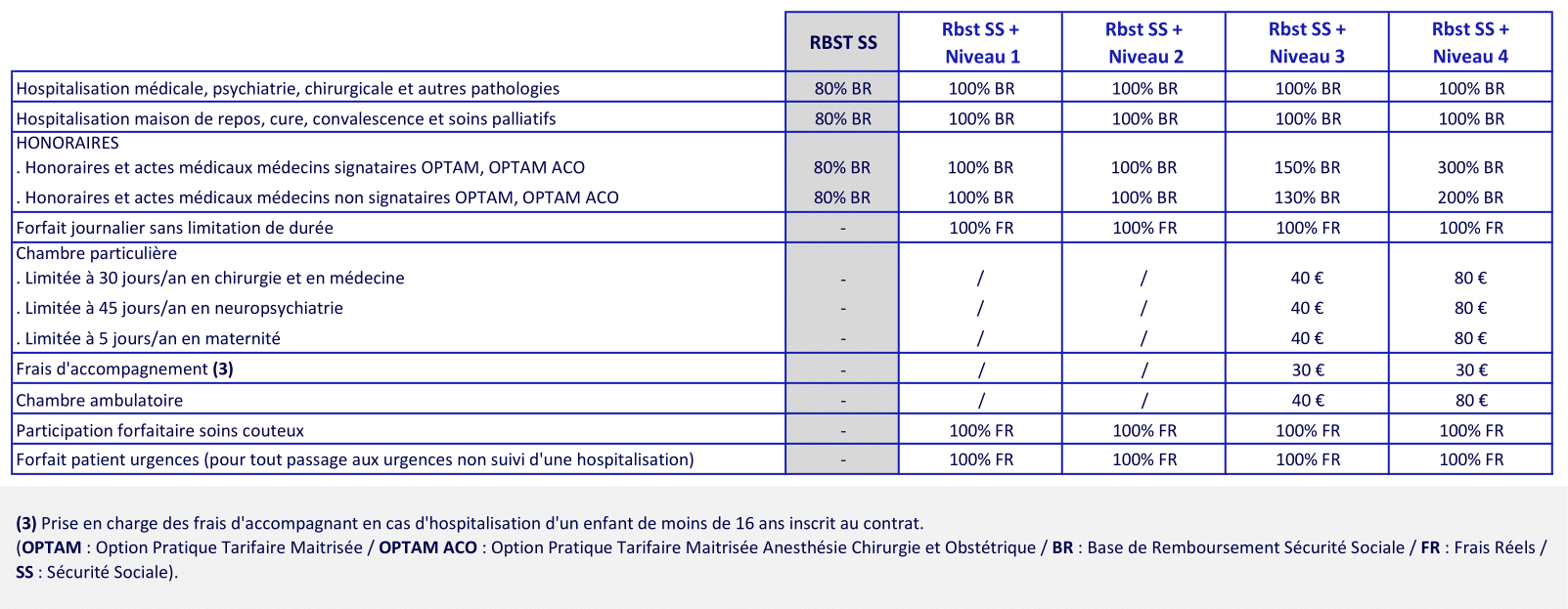Select the Rbst SS + Niveau 3 header

click(x=1307, y=43)
